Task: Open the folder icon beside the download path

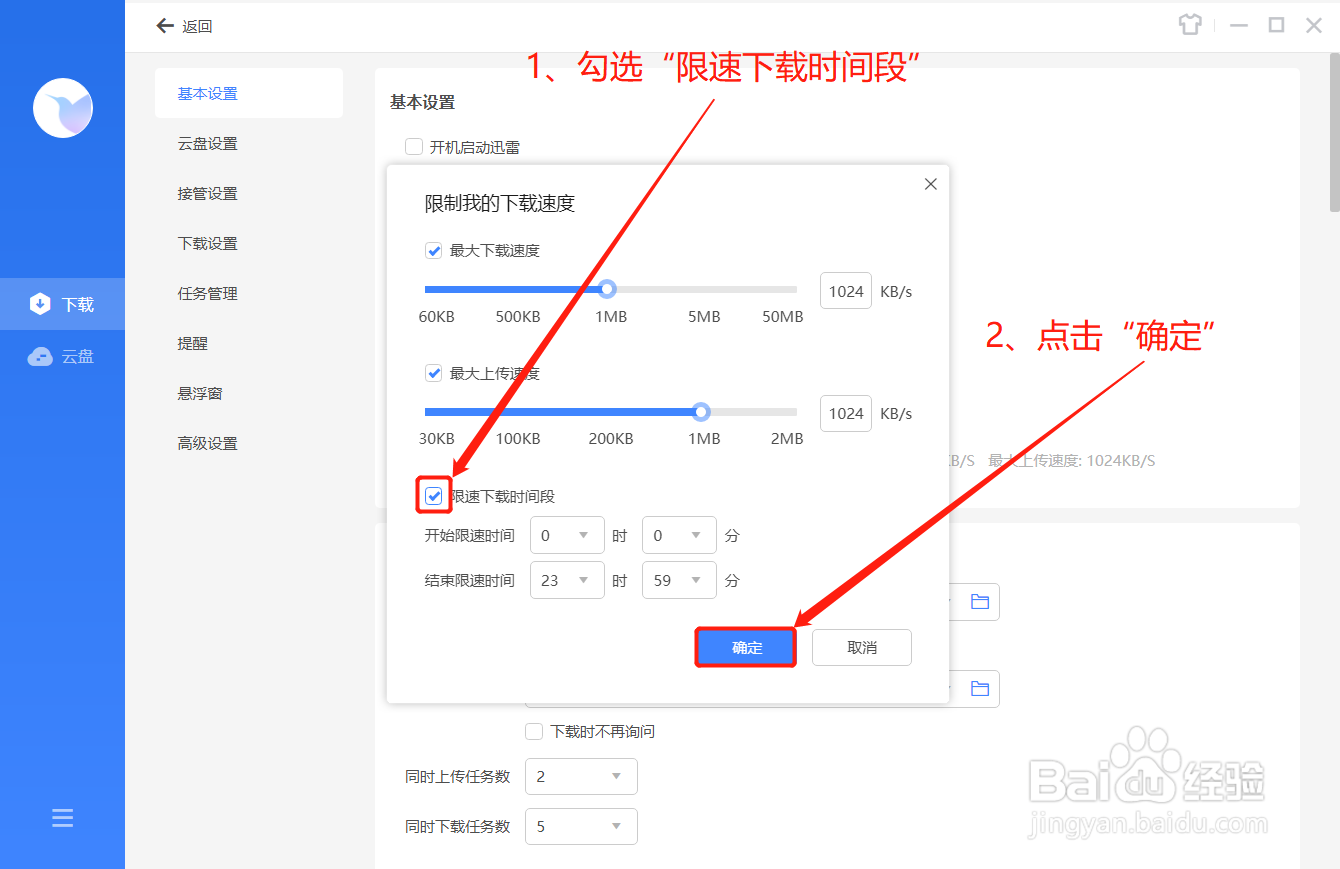Action: click(x=981, y=601)
